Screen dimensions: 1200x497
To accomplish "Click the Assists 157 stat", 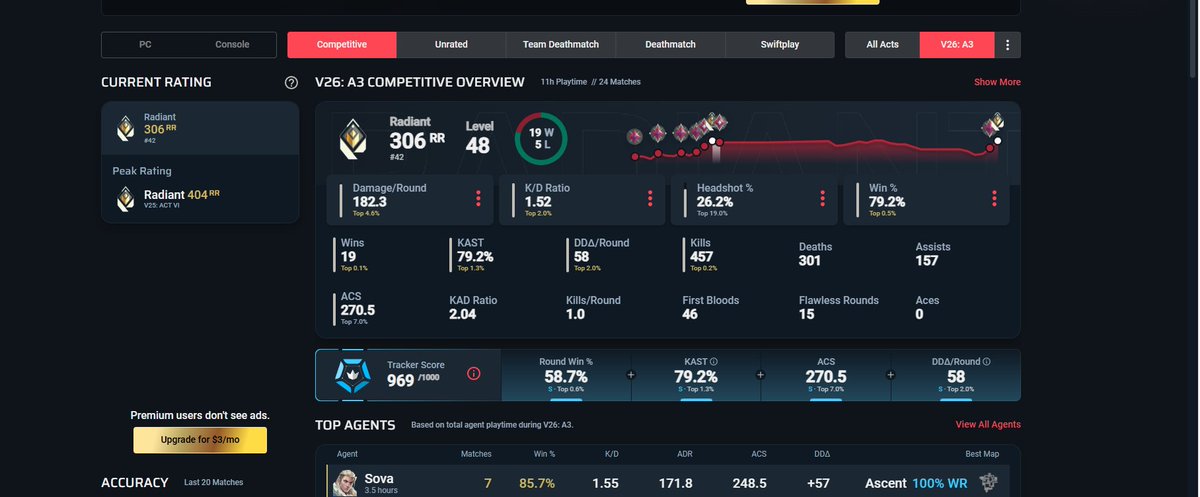I will (933, 253).
